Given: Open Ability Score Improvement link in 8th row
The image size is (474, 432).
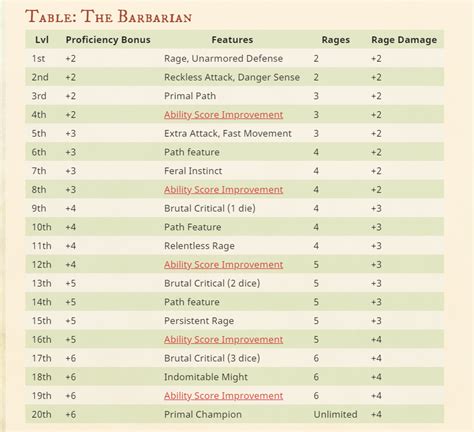Looking at the screenshot, I should [x=223, y=190].
